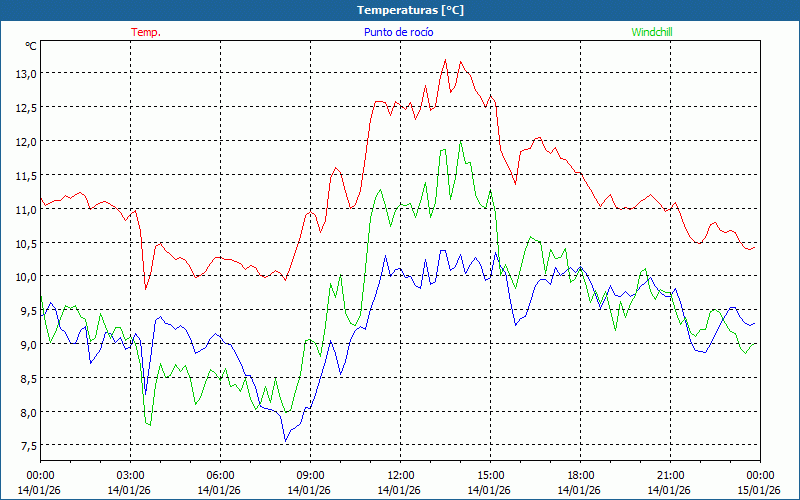Image resolution: width=800 pixels, height=500 pixels.
Task: Click the 15/01/26 date label
Action: (x=759, y=490)
